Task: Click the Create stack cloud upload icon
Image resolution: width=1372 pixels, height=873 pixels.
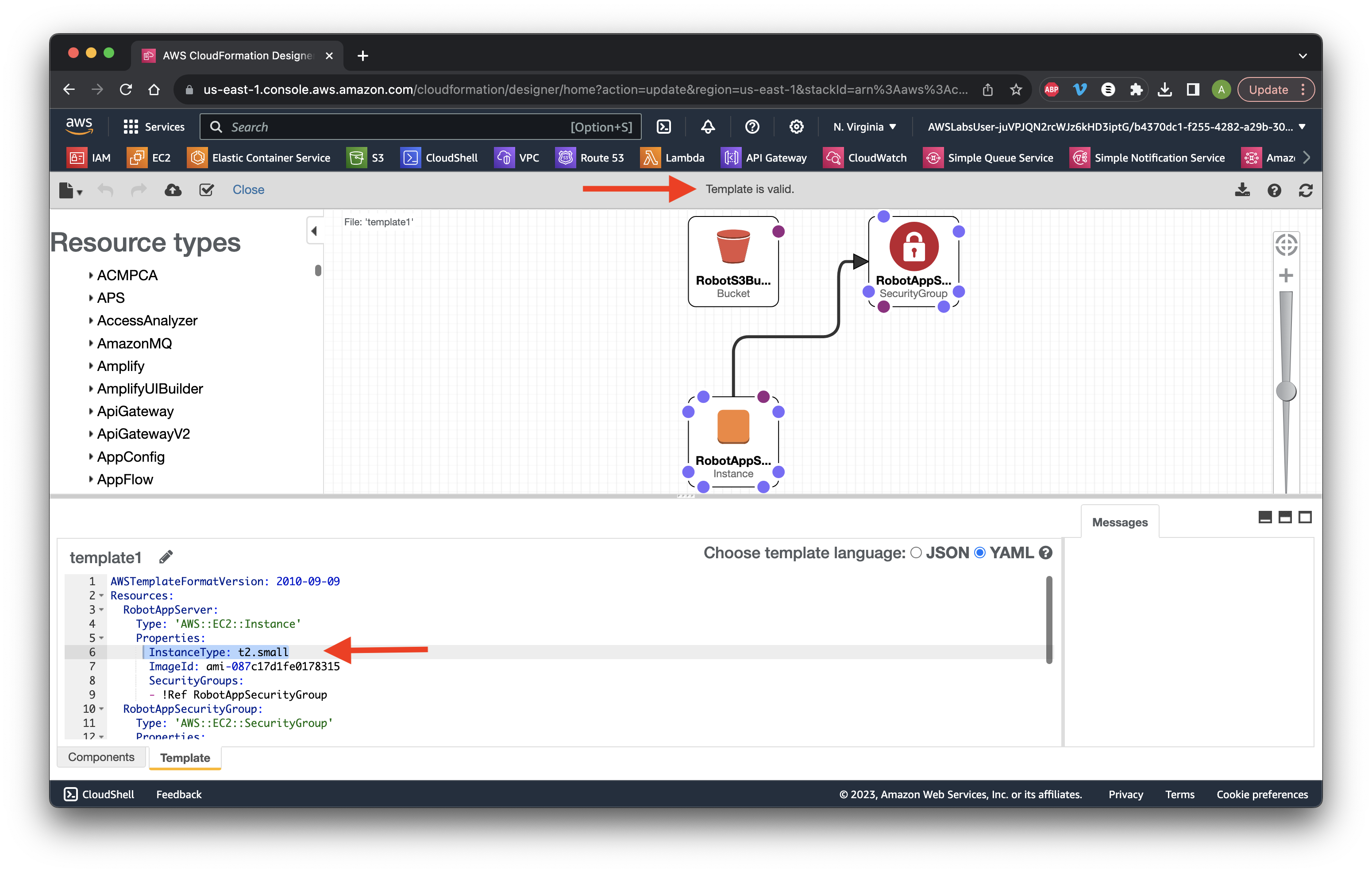Action: point(173,190)
